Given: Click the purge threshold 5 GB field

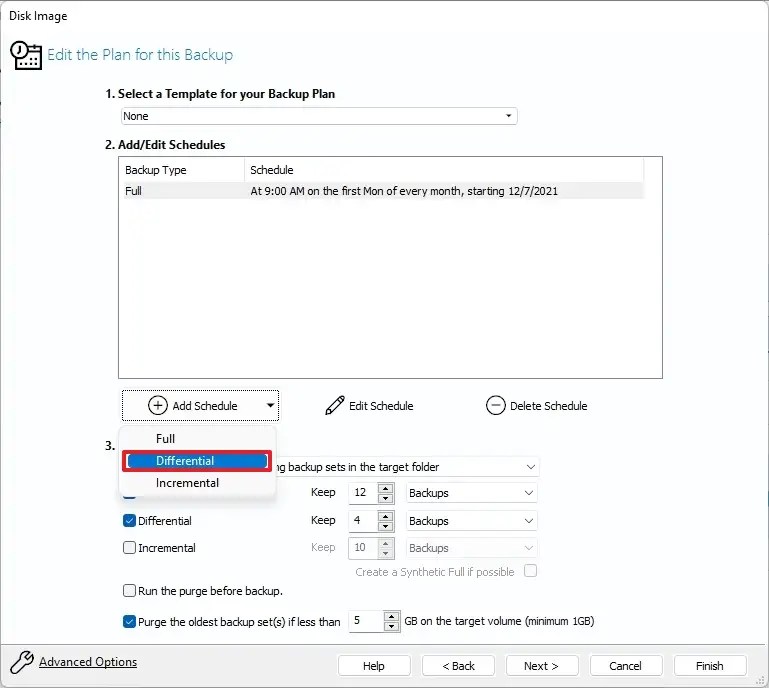Looking at the screenshot, I should 366,621.
